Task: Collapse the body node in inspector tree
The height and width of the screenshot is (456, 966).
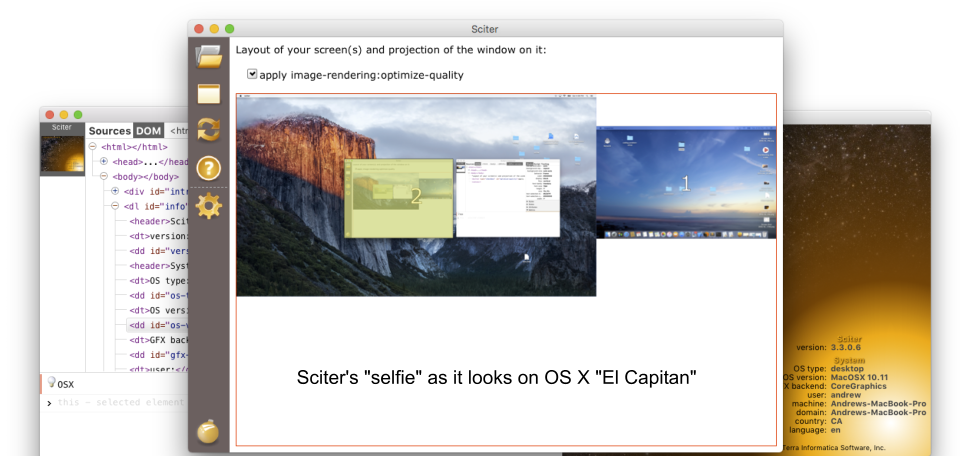Action: coord(104,176)
